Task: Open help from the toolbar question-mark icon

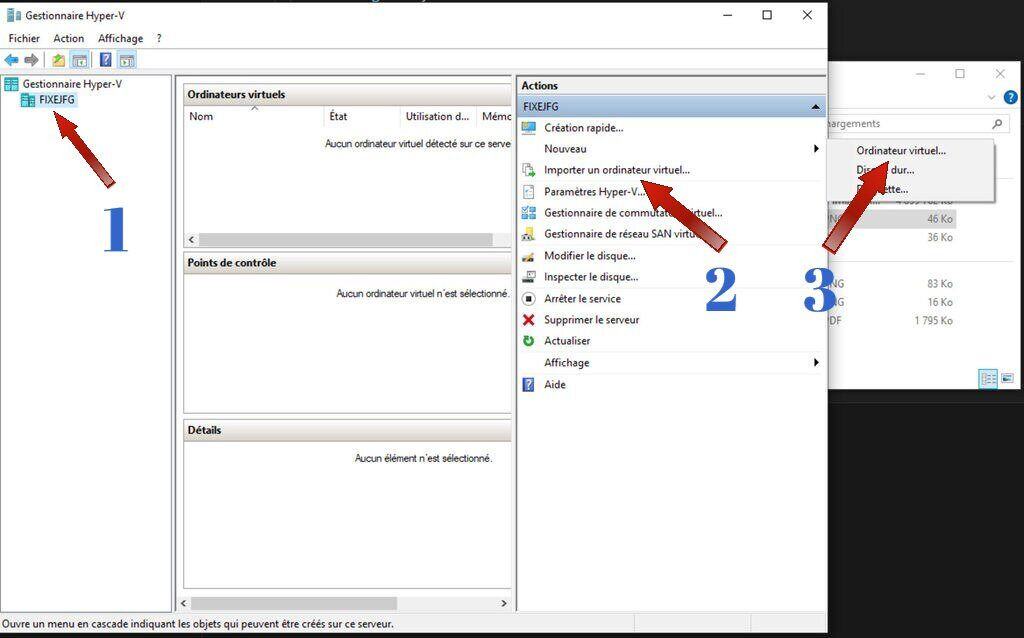Action: (105, 61)
